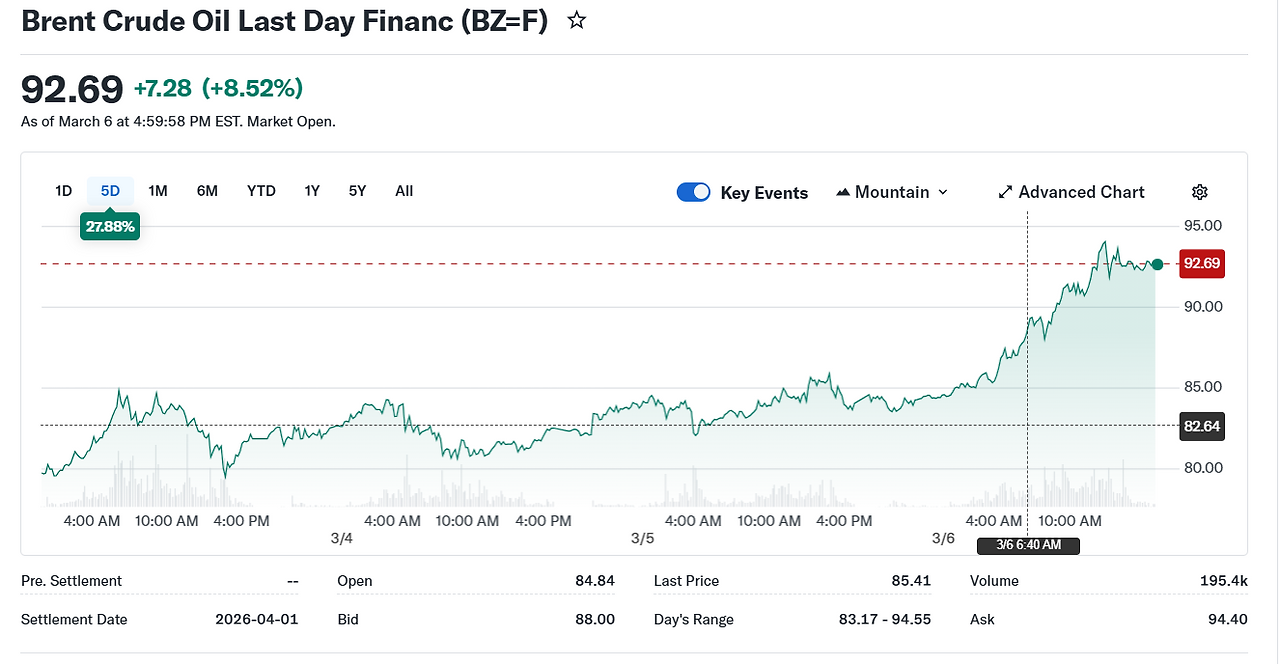This screenshot has height=664, width=1280.
Task: Star Brent Crude Oil to add to watchlist
Action: click(x=577, y=21)
